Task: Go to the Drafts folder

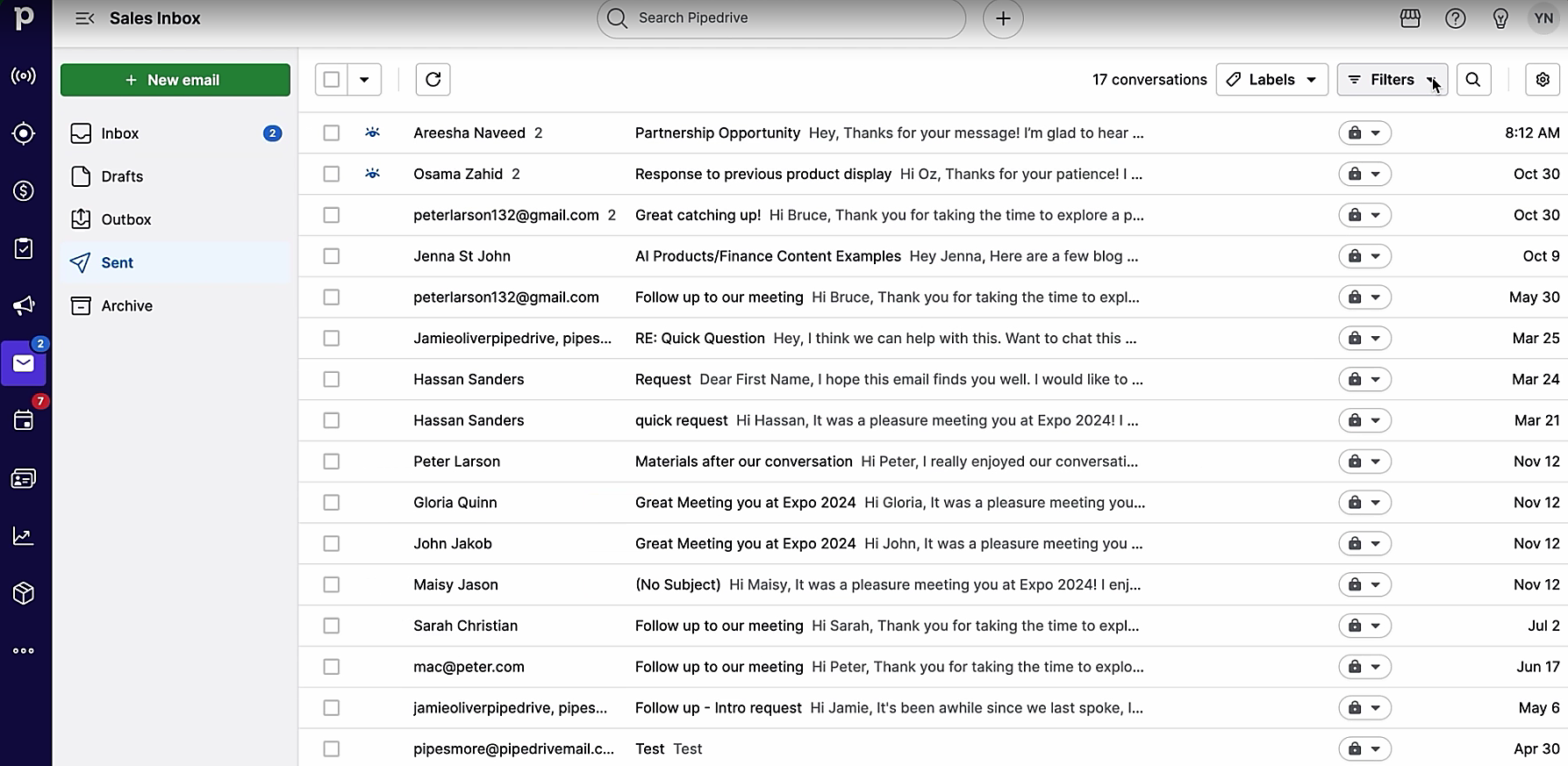Action: 175,176
